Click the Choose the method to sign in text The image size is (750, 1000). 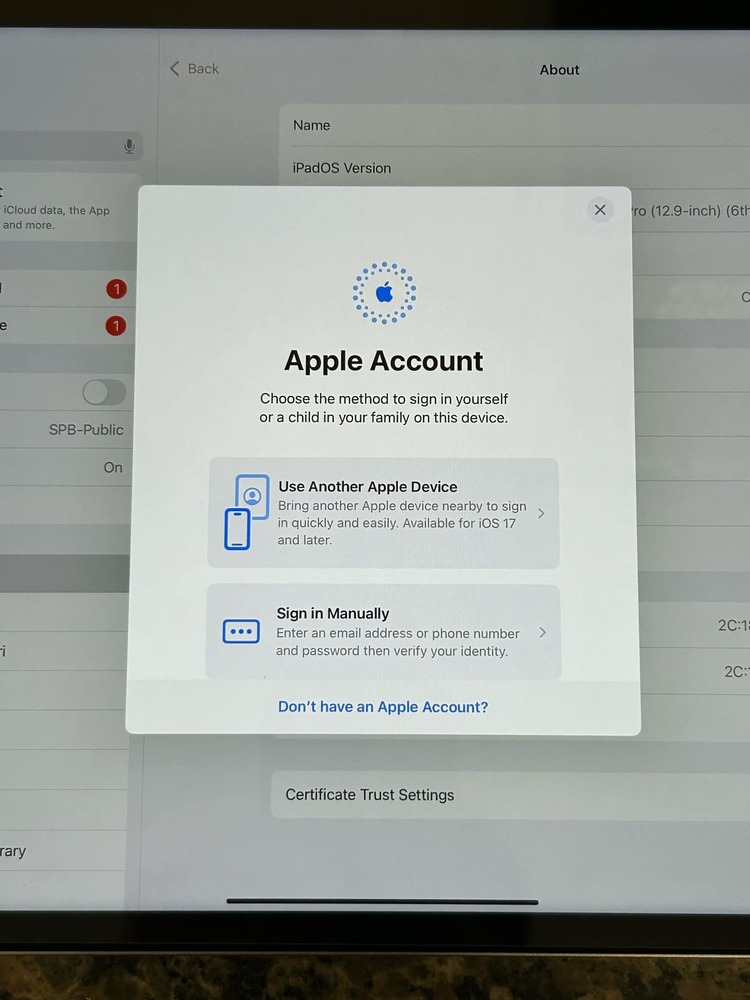tap(383, 408)
